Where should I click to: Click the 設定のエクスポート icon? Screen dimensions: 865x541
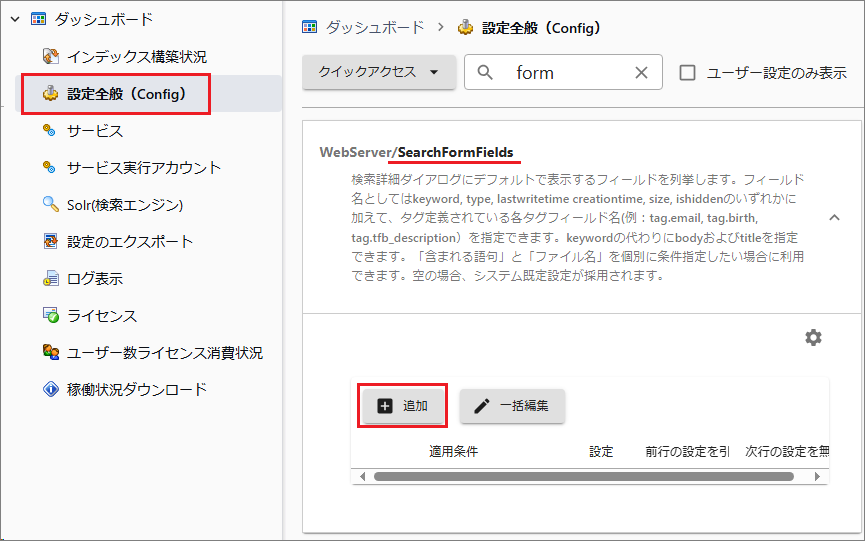click(x=50, y=242)
